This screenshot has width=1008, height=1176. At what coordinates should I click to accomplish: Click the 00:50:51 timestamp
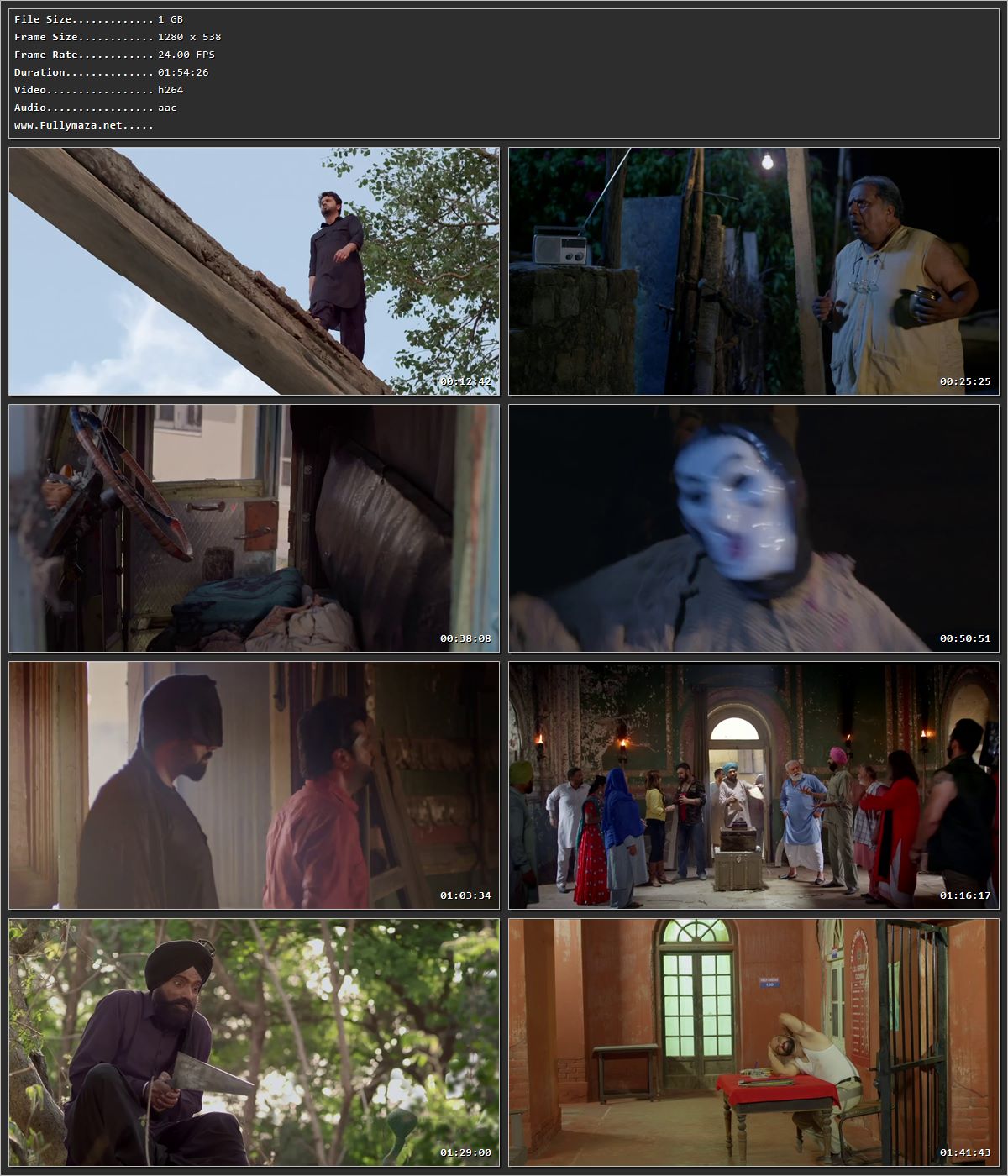tap(965, 638)
